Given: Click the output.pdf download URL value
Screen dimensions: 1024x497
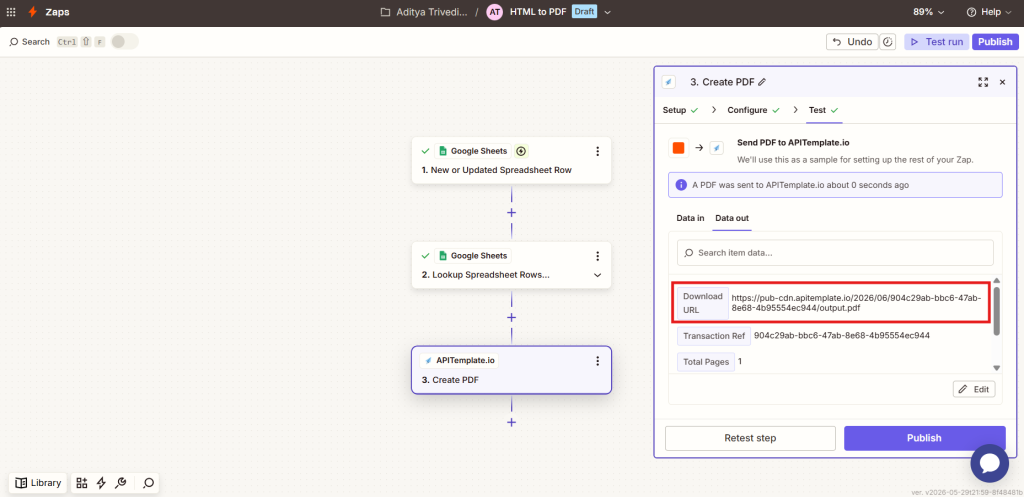Looking at the screenshot, I should 856,303.
